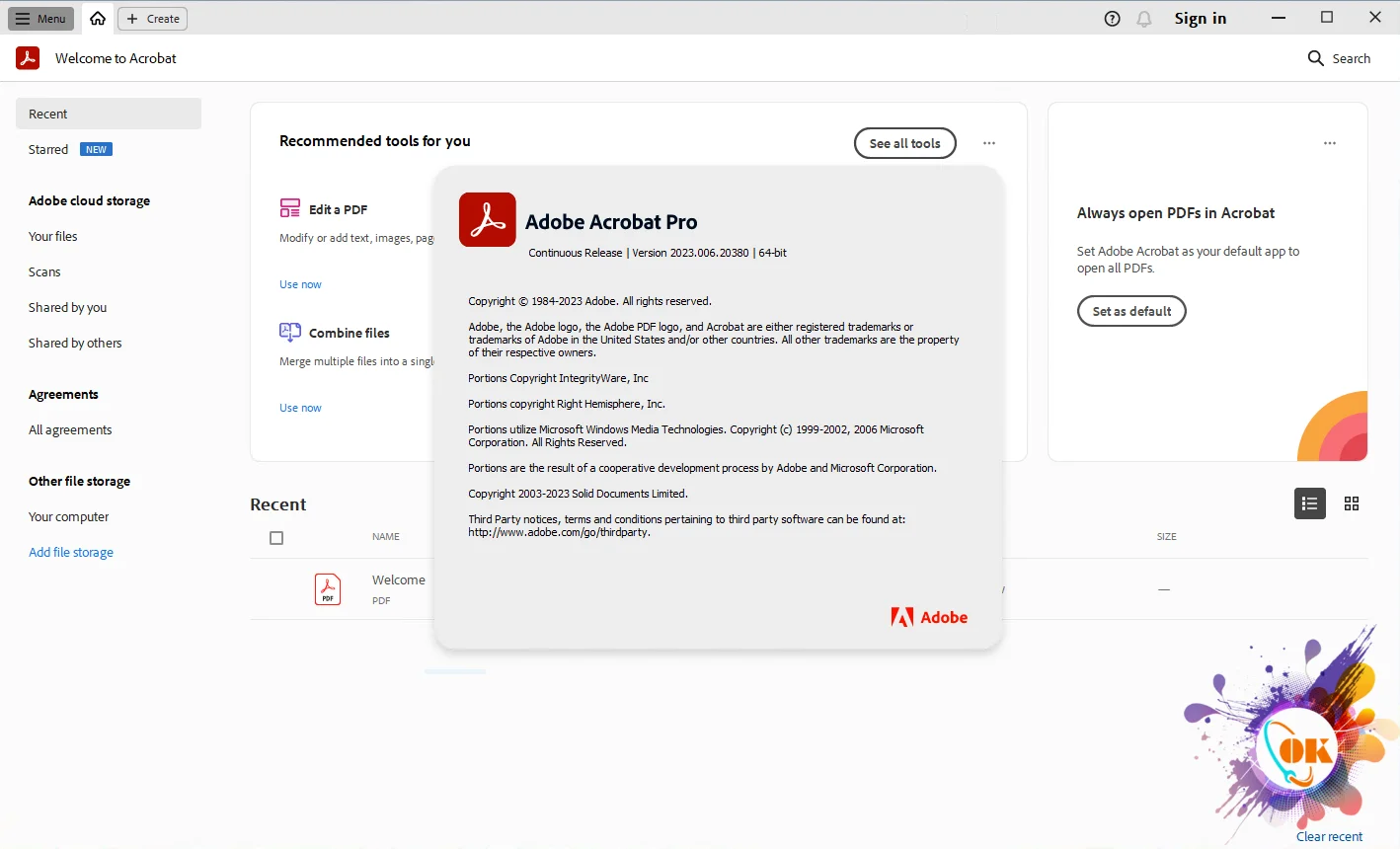Open the hamburger Menu button
1400x849 pixels.
point(41,19)
